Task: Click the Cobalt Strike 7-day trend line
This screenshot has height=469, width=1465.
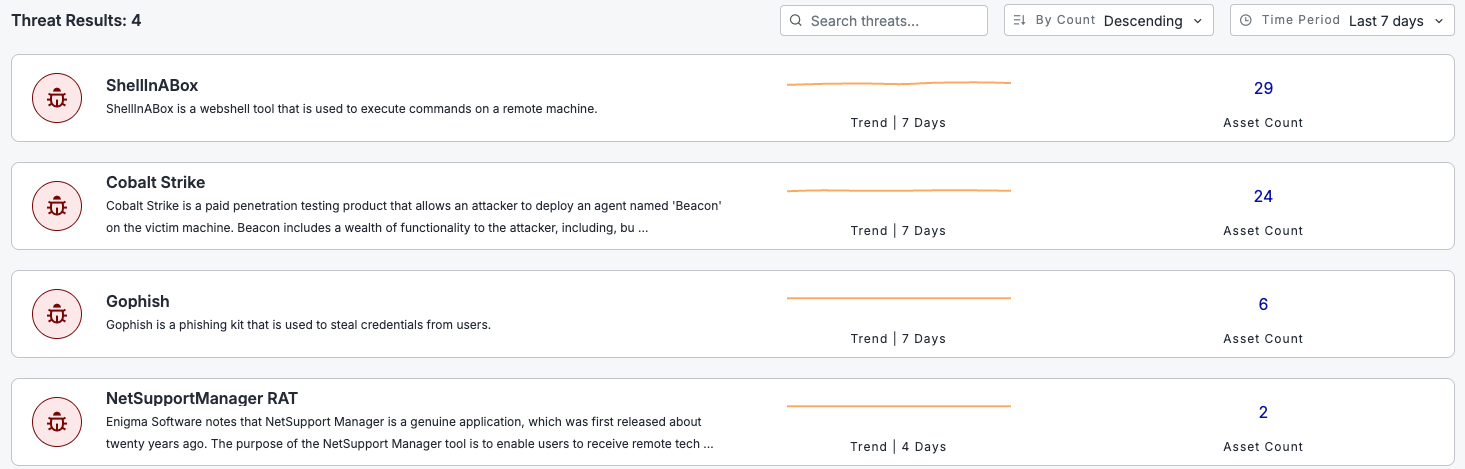Action: click(x=899, y=190)
